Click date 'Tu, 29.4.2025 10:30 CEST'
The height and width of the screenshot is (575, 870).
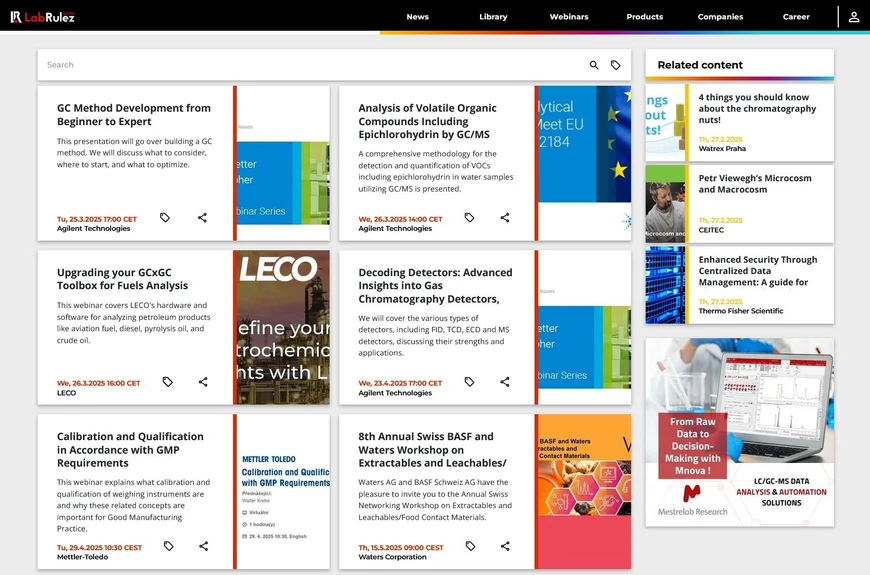click(99, 547)
